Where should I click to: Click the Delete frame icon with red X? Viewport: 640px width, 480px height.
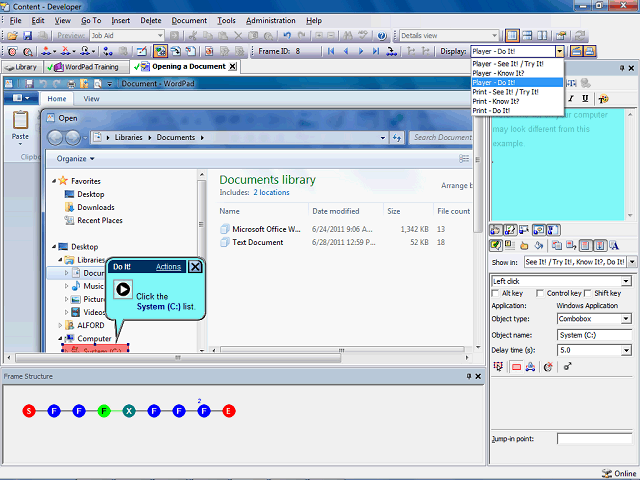click(x=67, y=51)
